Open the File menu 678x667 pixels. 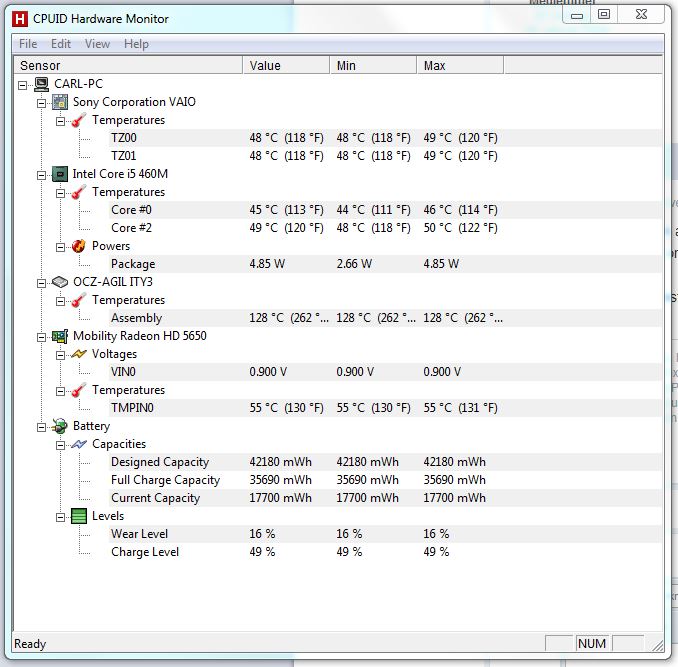click(28, 44)
